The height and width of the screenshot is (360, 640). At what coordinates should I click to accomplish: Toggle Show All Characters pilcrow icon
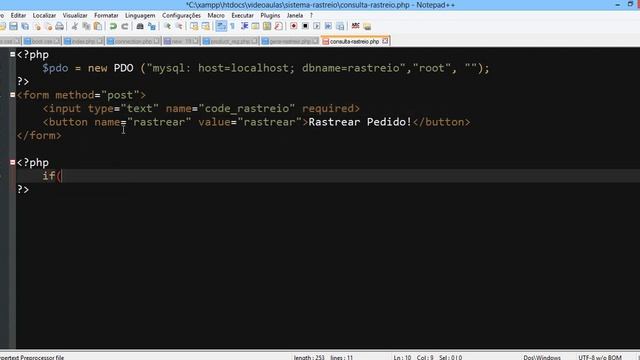tap(233, 27)
